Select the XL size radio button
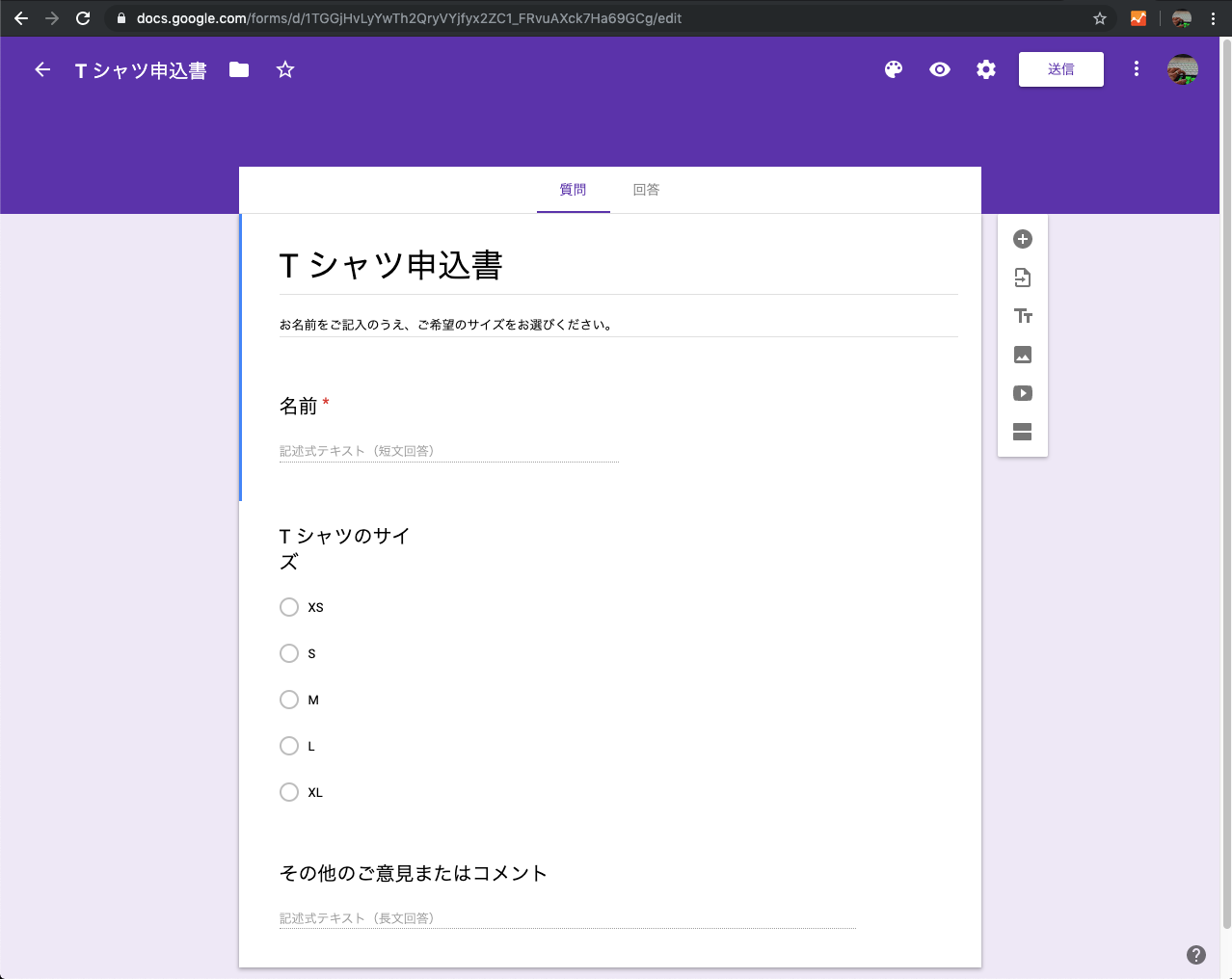Viewport: 1232px width, 979px height. [288, 792]
